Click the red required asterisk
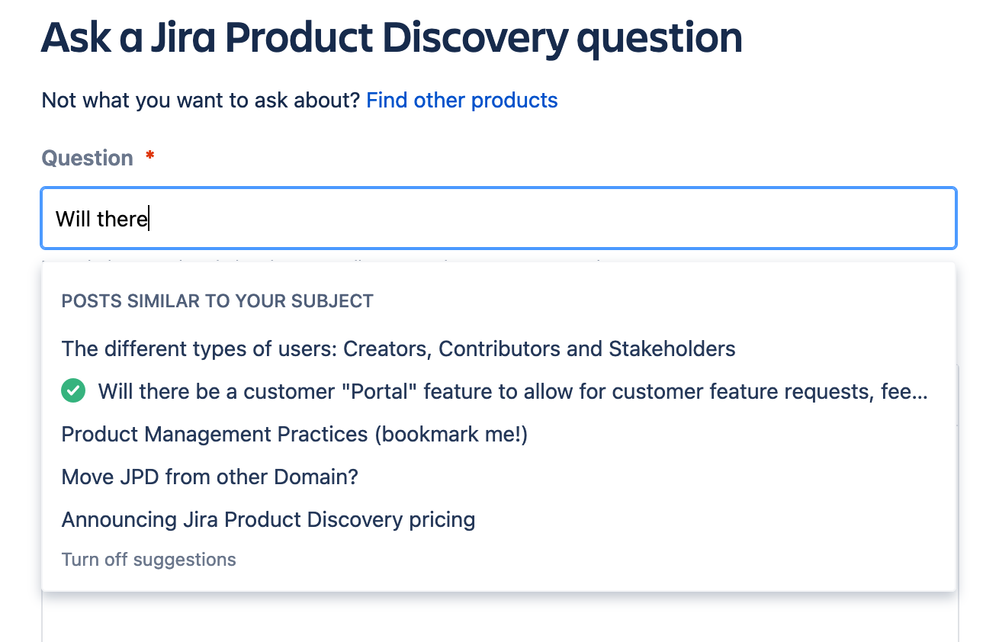999x642 pixels. [x=150, y=157]
